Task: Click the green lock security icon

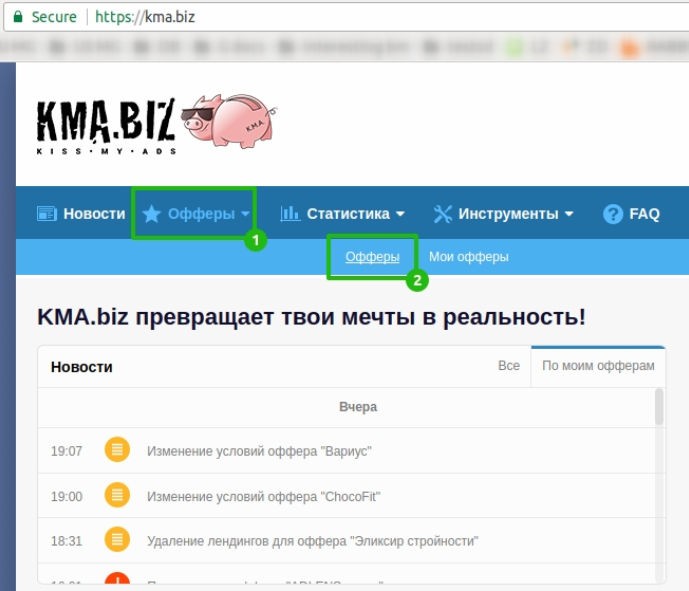Action: [18, 17]
